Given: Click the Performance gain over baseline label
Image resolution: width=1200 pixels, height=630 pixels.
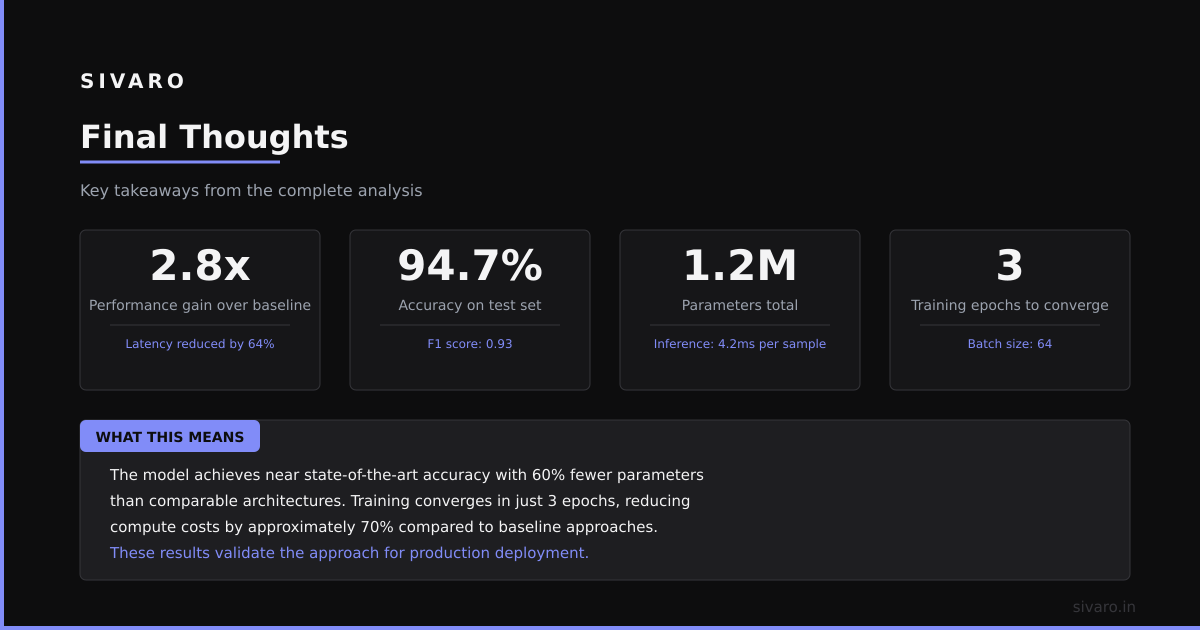Looking at the screenshot, I should click(200, 306).
